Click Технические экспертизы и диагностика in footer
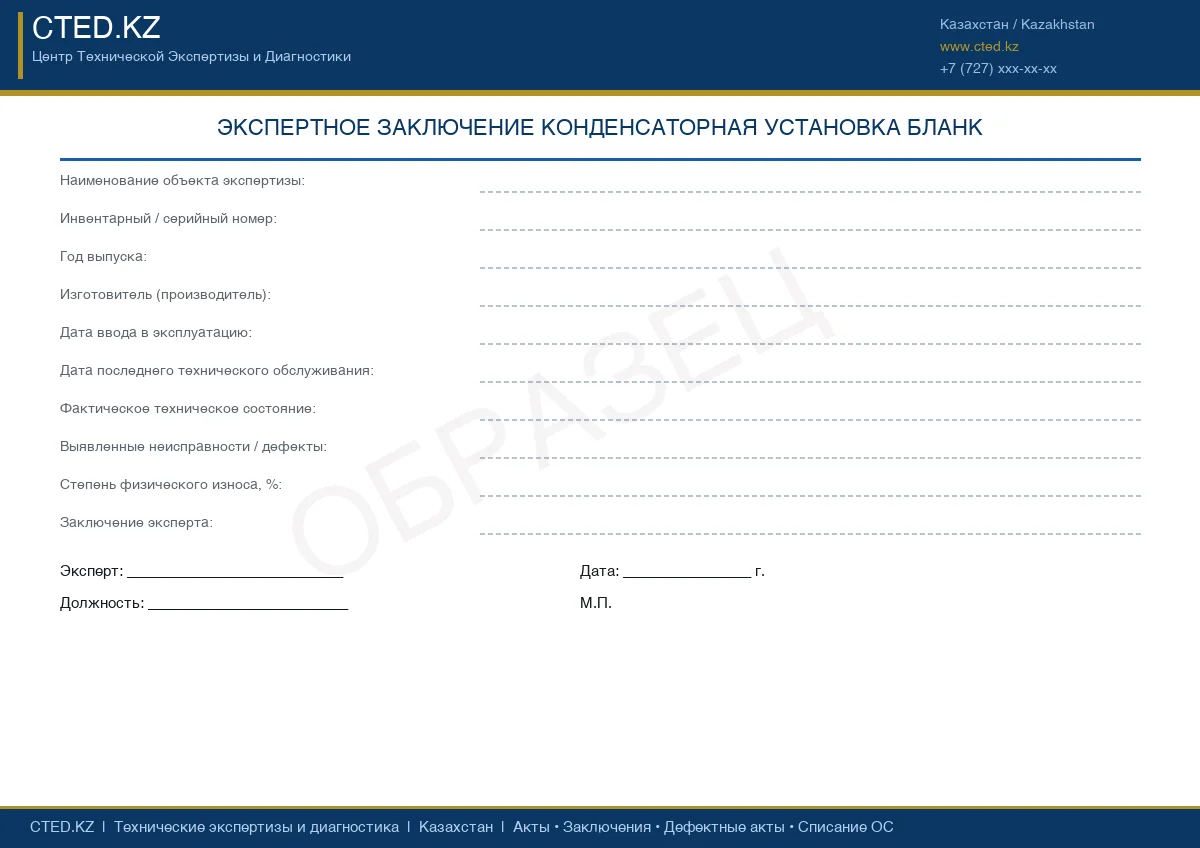The width and height of the screenshot is (1200, 848). [x=256, y=827]
